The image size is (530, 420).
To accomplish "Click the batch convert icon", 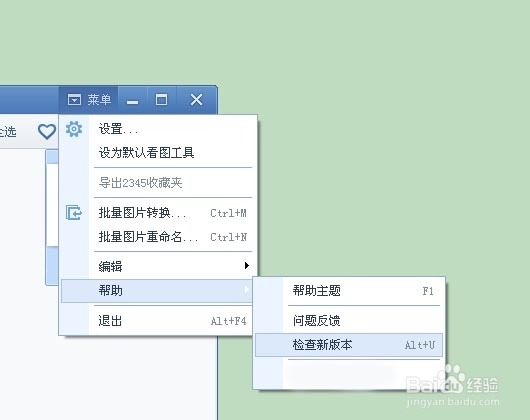I will point(74,213).
